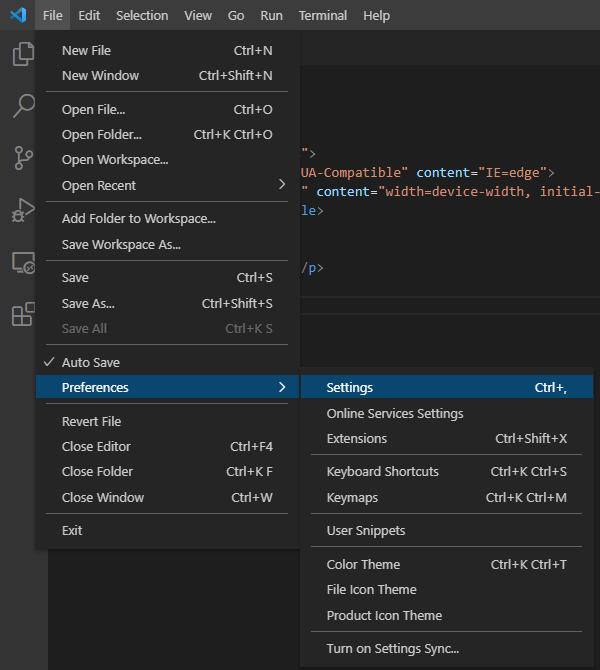Open Online Services Settings

(447, 414)
